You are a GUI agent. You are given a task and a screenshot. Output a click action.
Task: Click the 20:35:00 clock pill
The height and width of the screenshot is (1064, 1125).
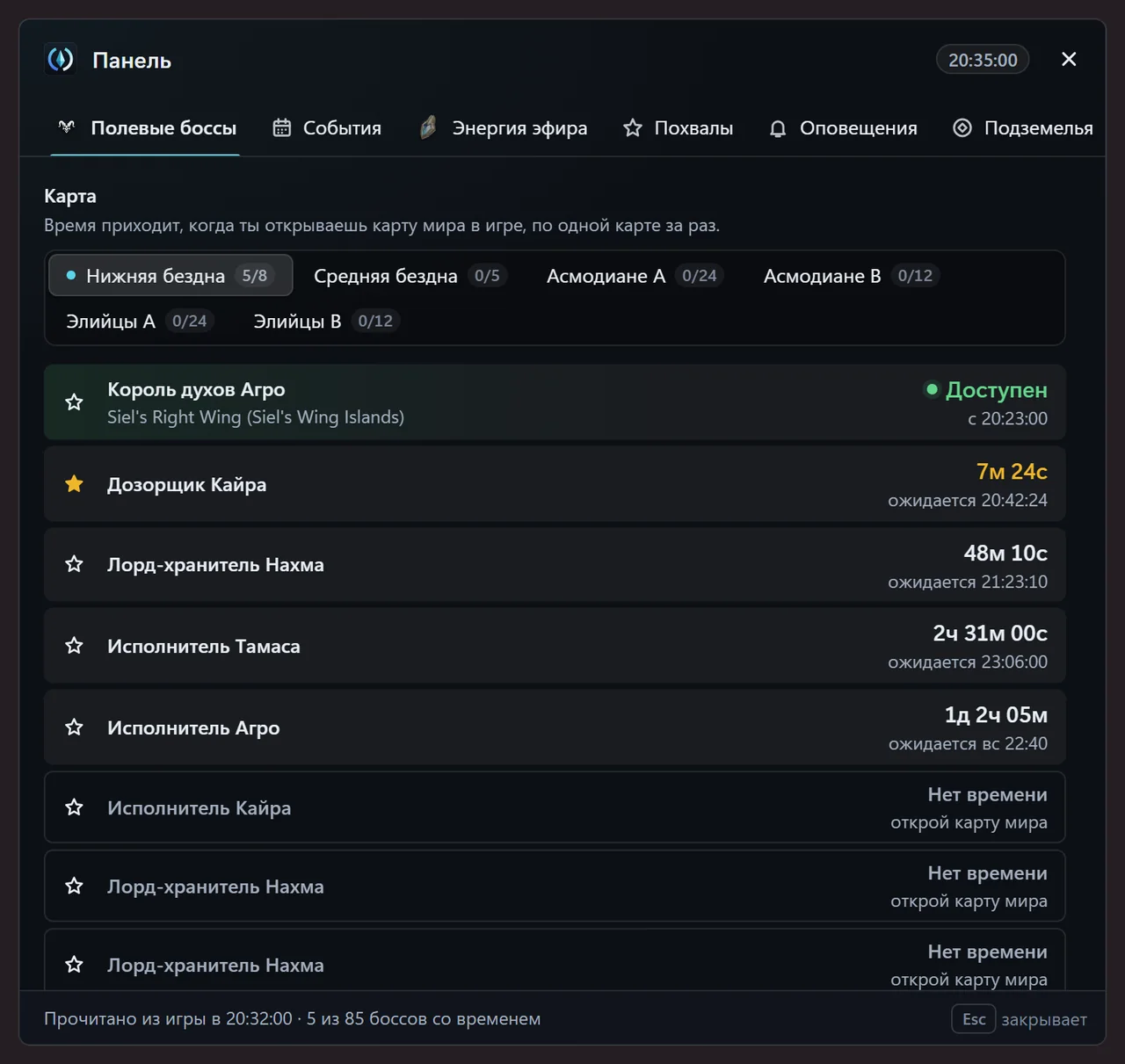[983, 60]
